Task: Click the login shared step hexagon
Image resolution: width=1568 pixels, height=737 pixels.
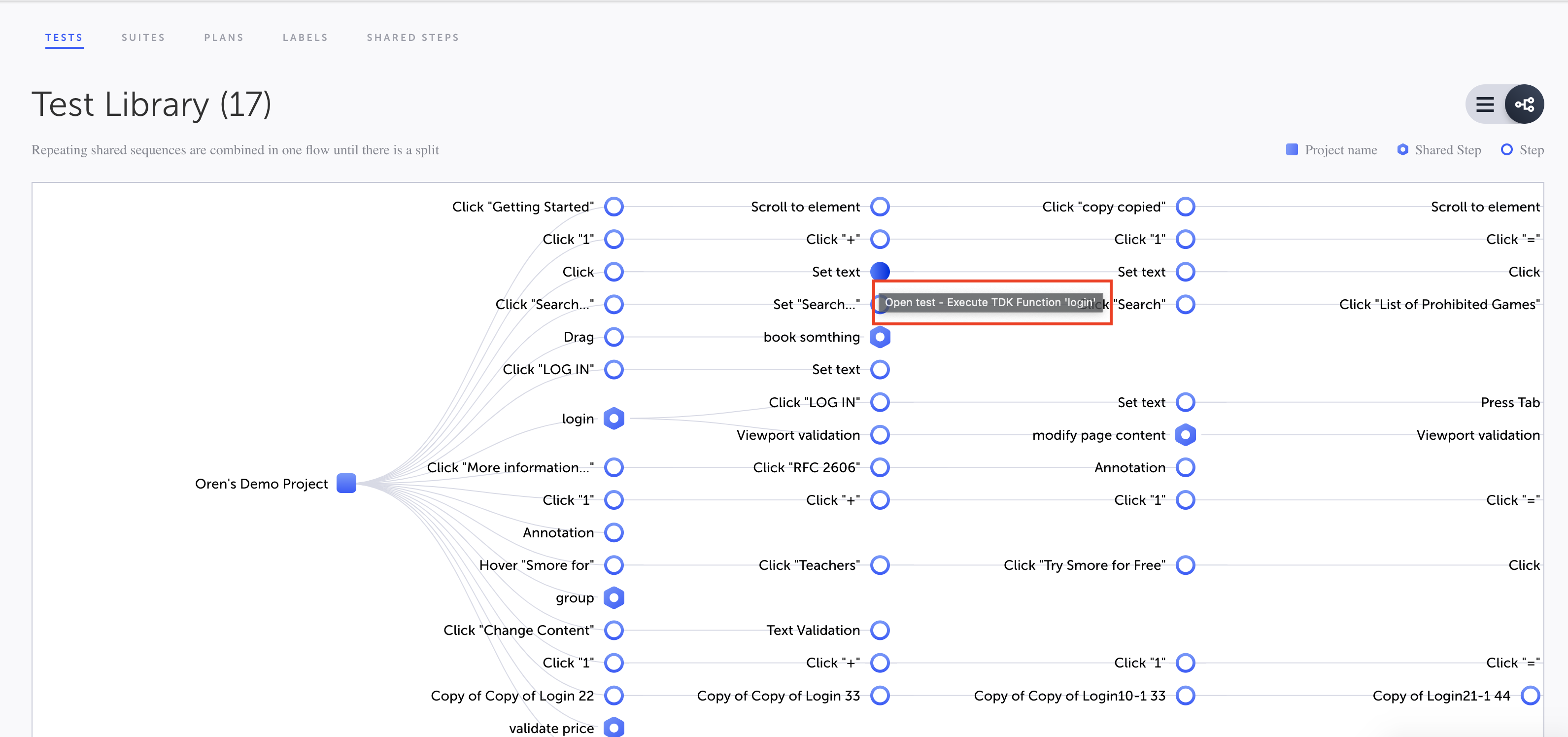Action: [614, 419]
